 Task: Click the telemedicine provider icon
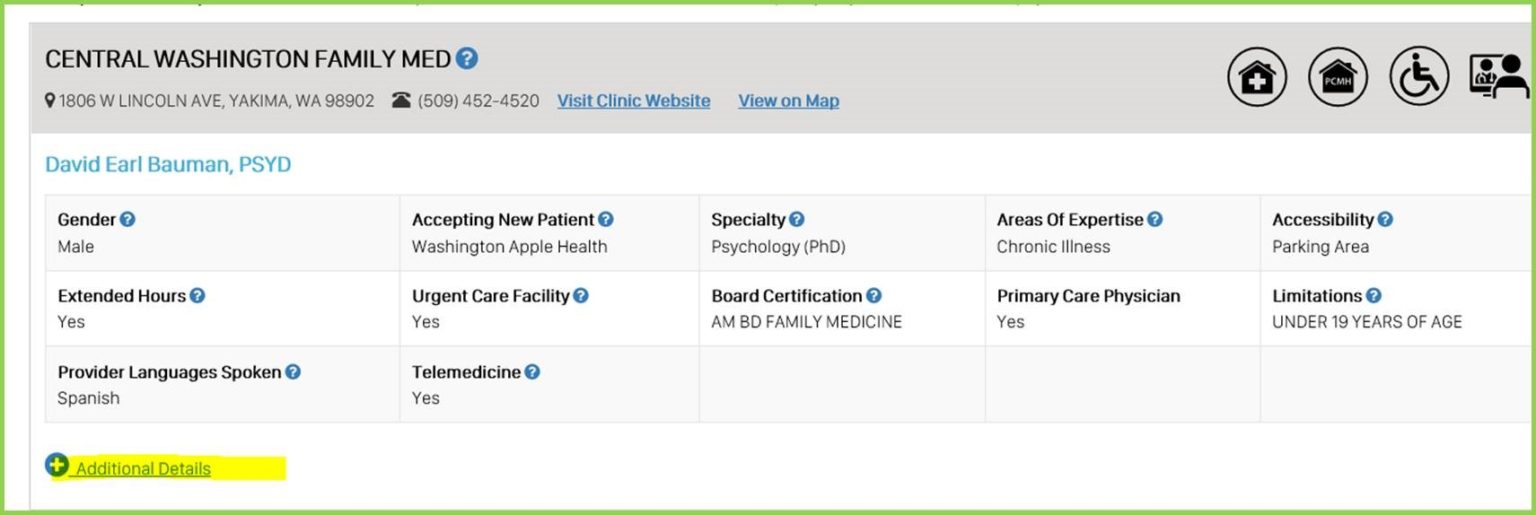pos(1499,77)
